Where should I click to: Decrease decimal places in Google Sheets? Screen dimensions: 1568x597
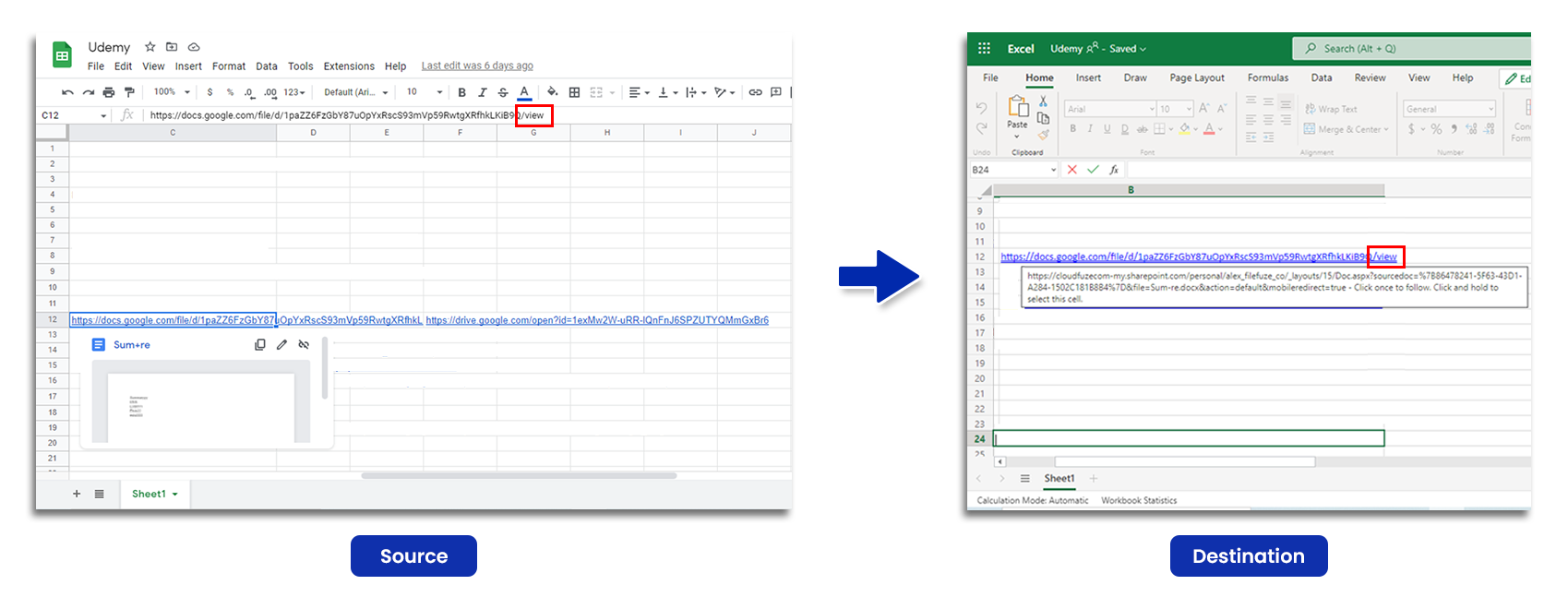pyautogui.click(x=249, y=92)
